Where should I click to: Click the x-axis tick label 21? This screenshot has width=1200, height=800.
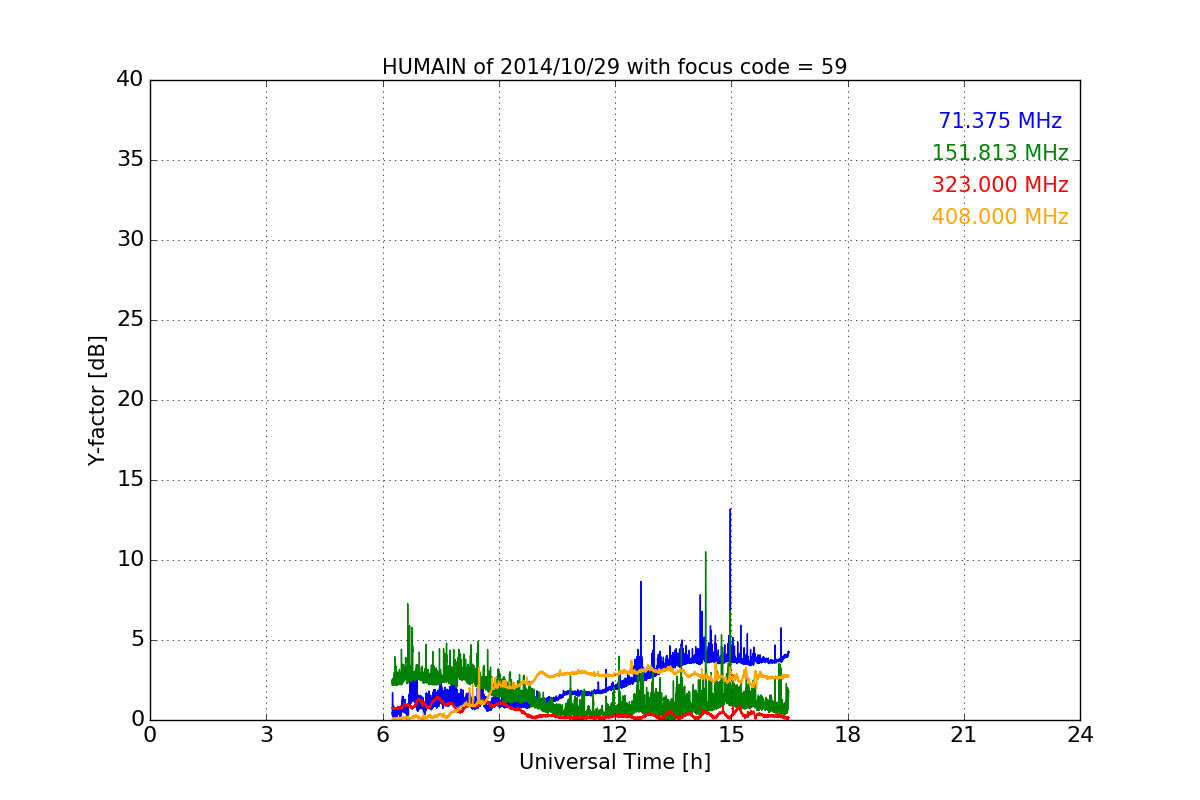tap(964, 734)
